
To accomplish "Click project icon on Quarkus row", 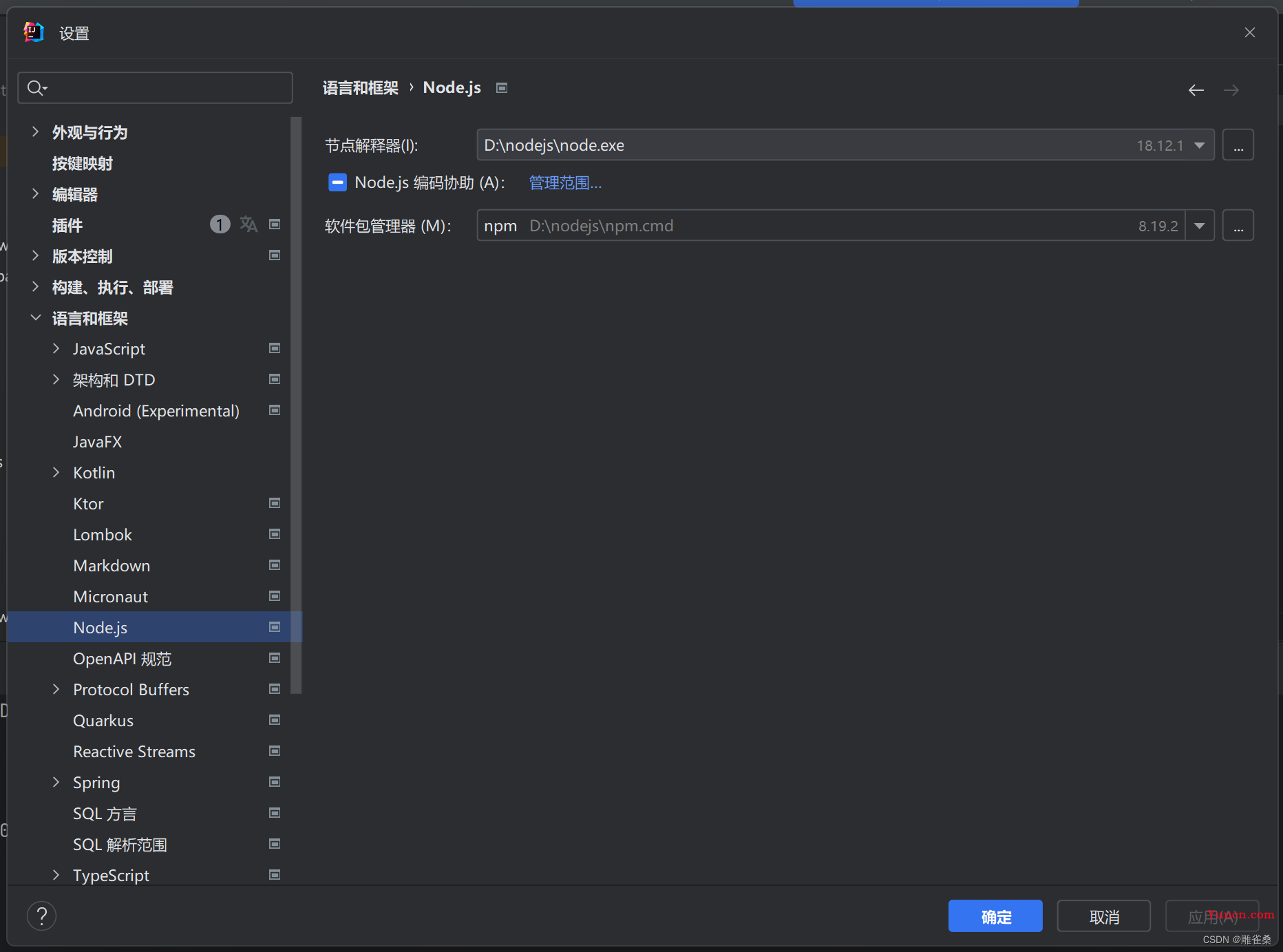I will coord(275,720).
